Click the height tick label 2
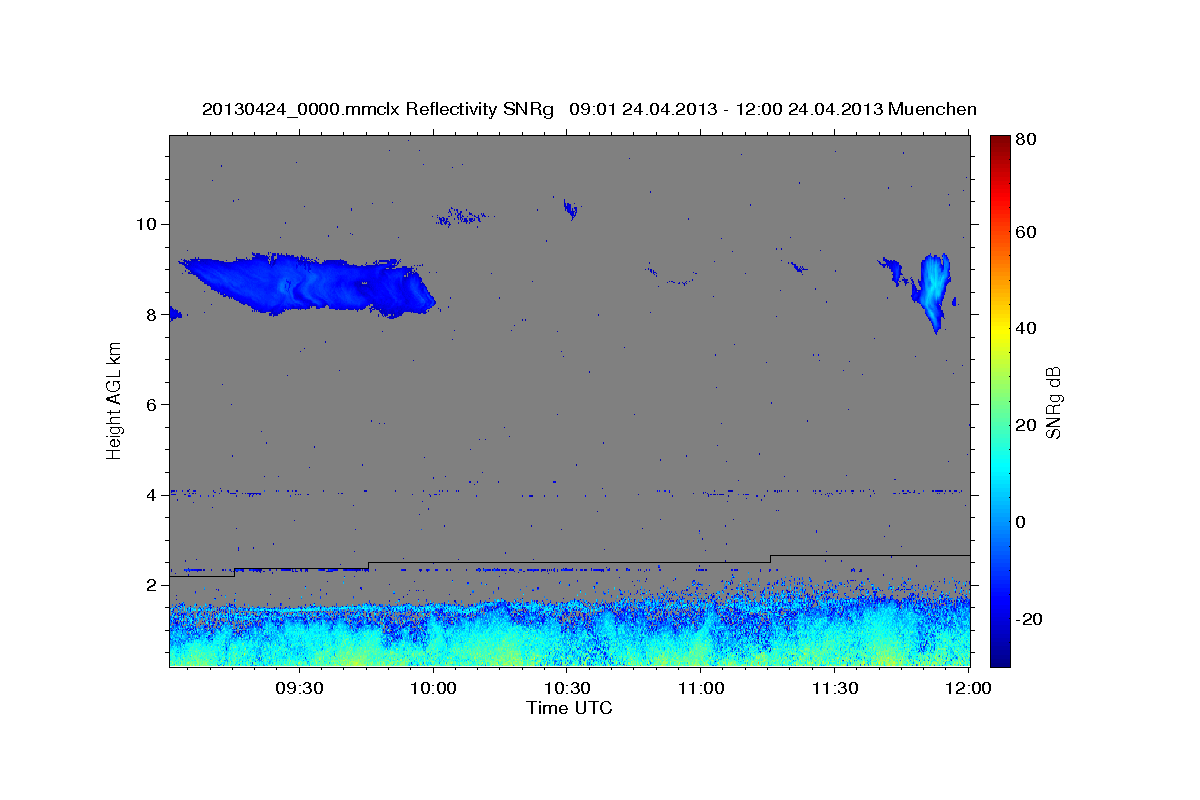Viewport: 1200px width, 800px height. coord(153,584)
